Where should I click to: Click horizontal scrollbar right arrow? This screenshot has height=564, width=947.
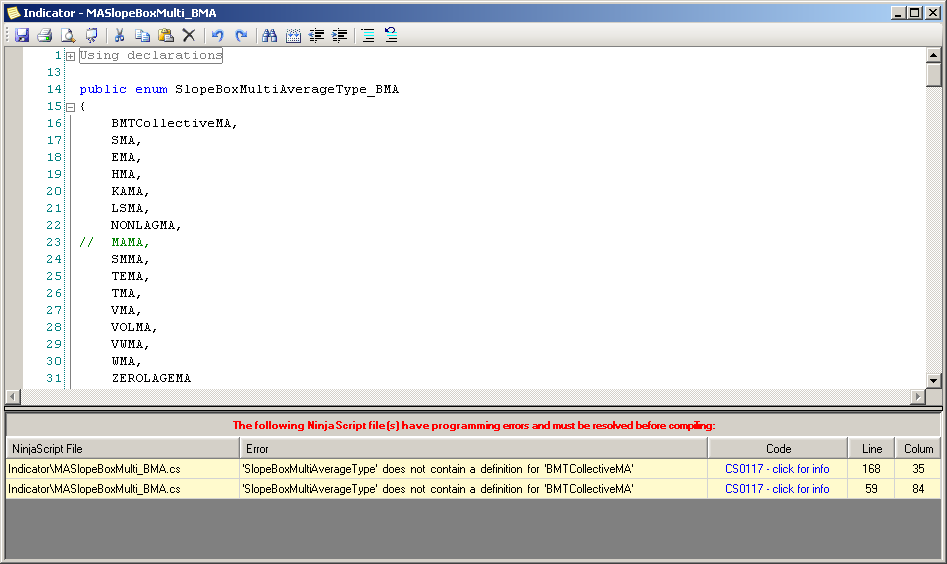(x=918, y=396)
